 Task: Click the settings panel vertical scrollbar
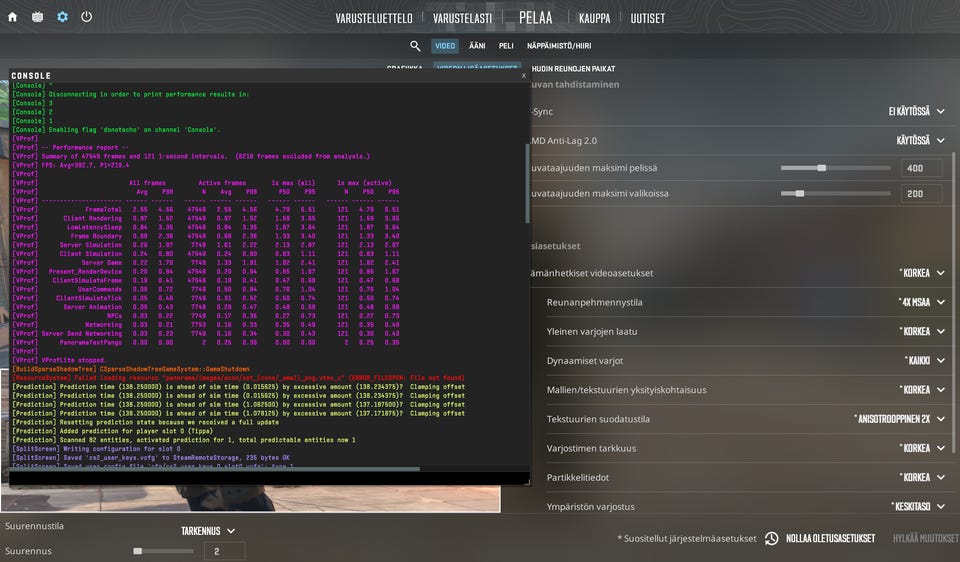(953, 303)
